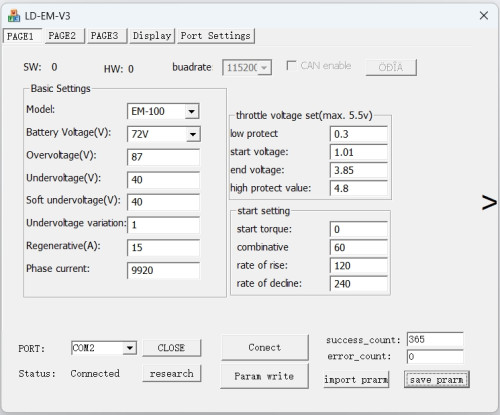Click the Soft undervoltage(V) input field
The width and height of the screenshot is (500, 415).
click(163, 202)
